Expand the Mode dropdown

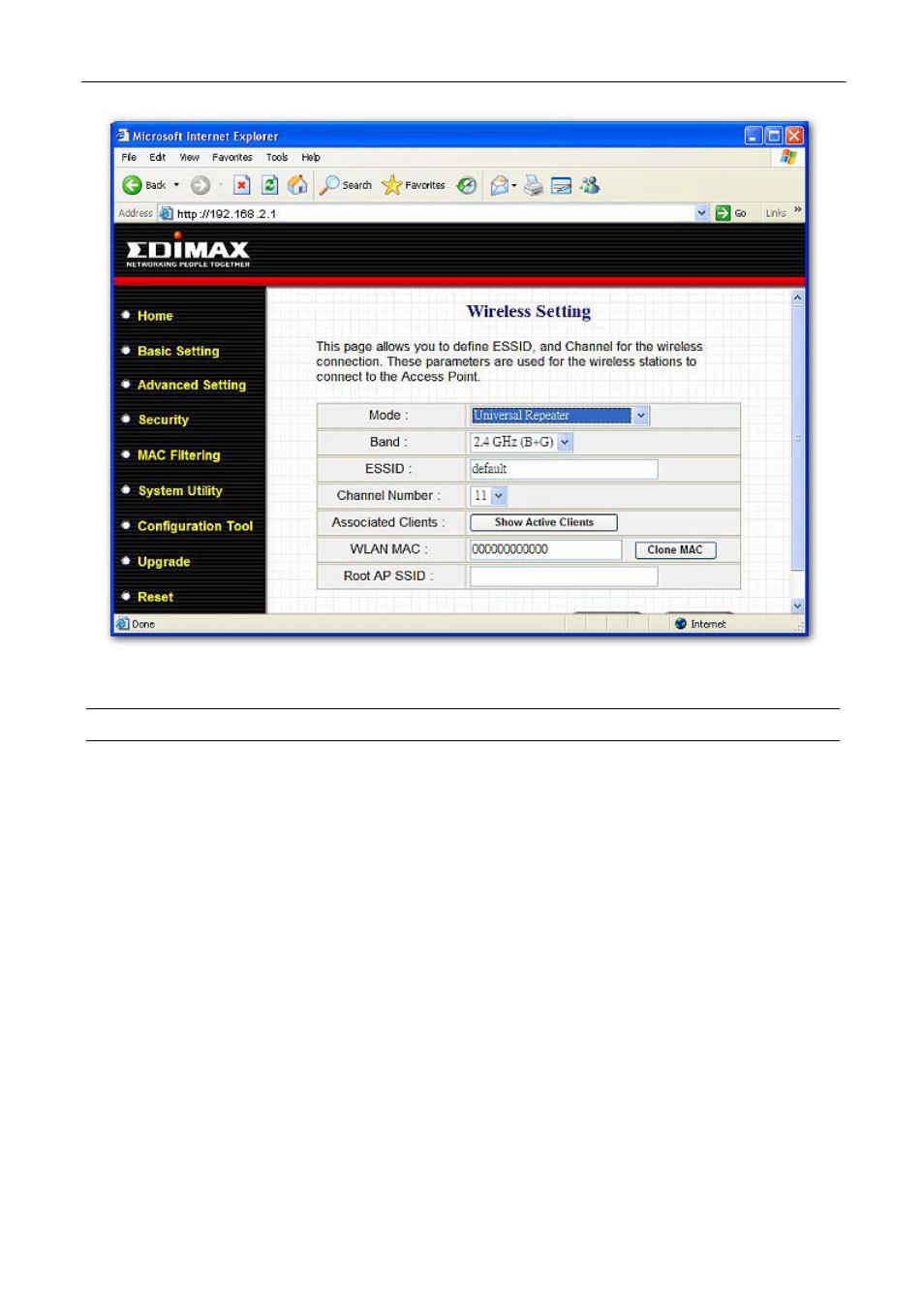pyautogui.click(x=640, y=416)
